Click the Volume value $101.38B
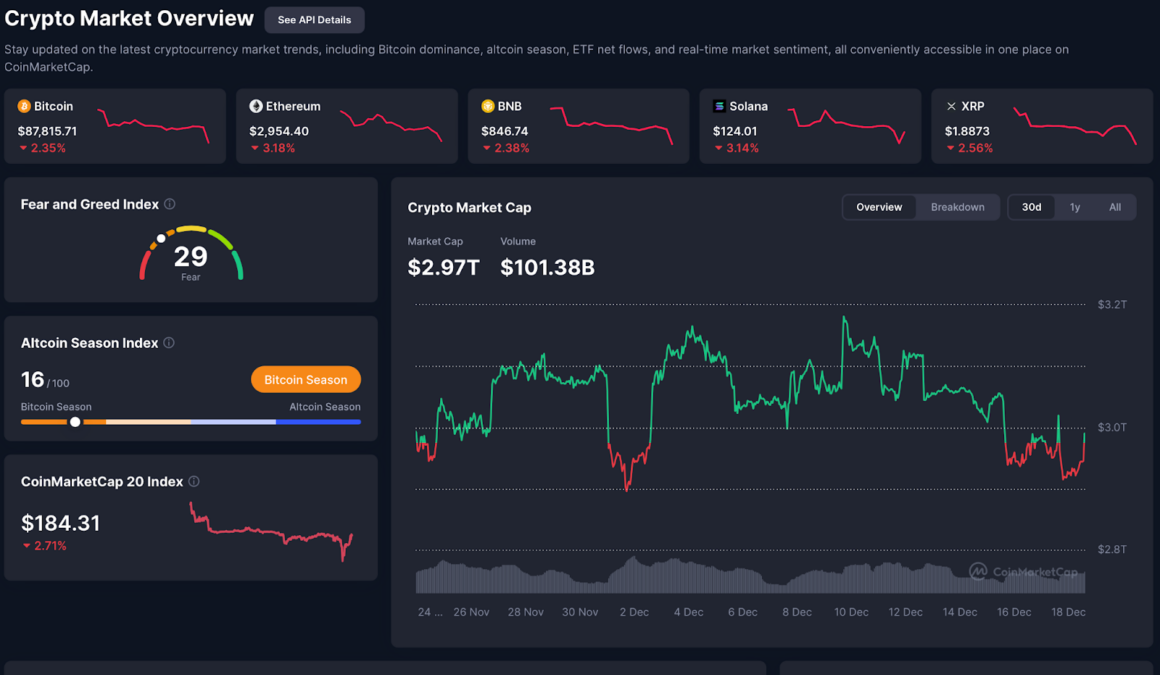The image size is (1160, 675). tap(547, 267)
